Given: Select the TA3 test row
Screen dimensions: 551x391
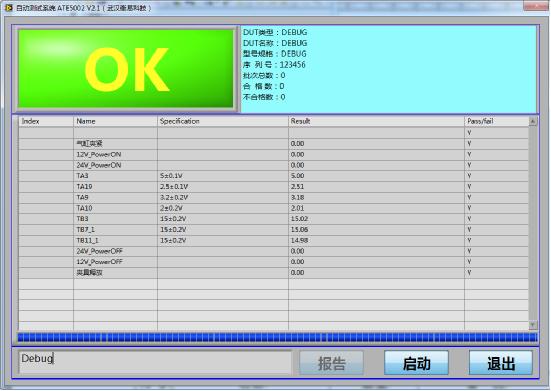Looking at the screenshot, I should (x=274, y=176).
